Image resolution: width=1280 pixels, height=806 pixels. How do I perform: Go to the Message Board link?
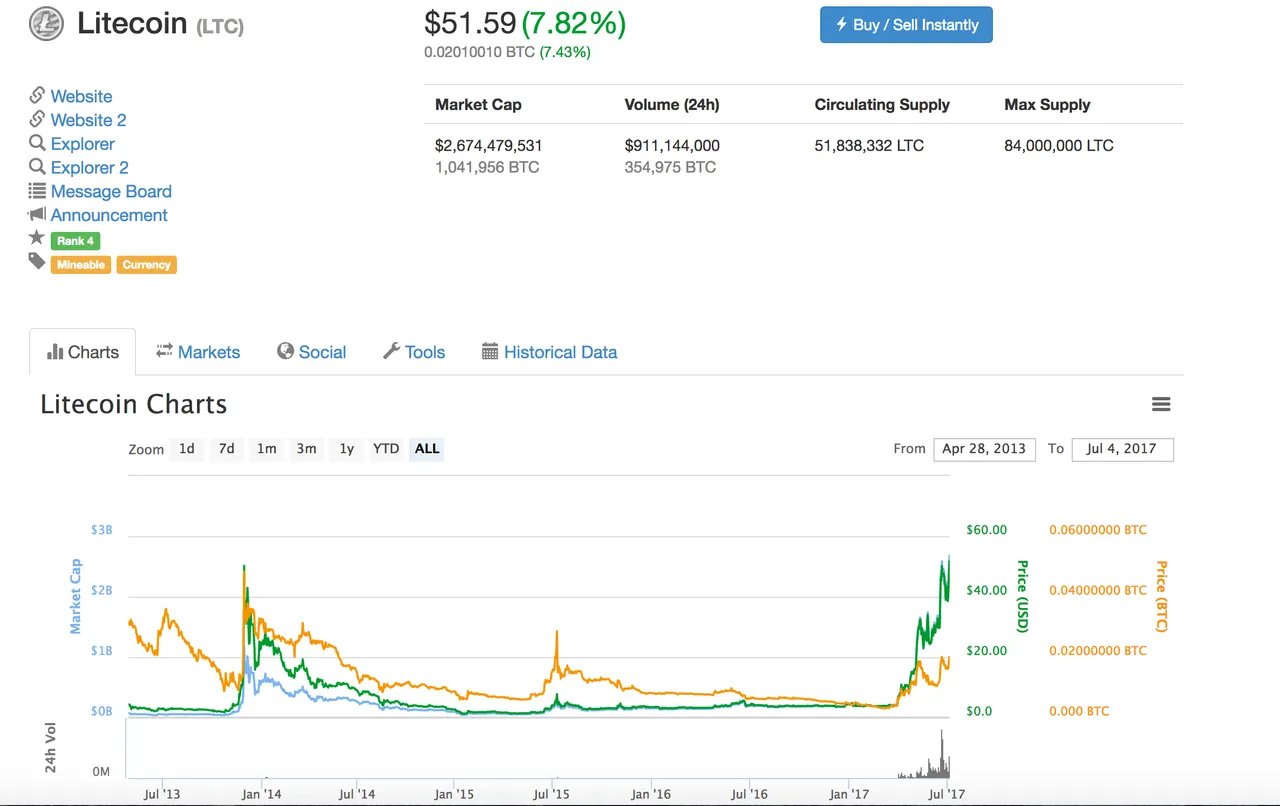point(111,192)
